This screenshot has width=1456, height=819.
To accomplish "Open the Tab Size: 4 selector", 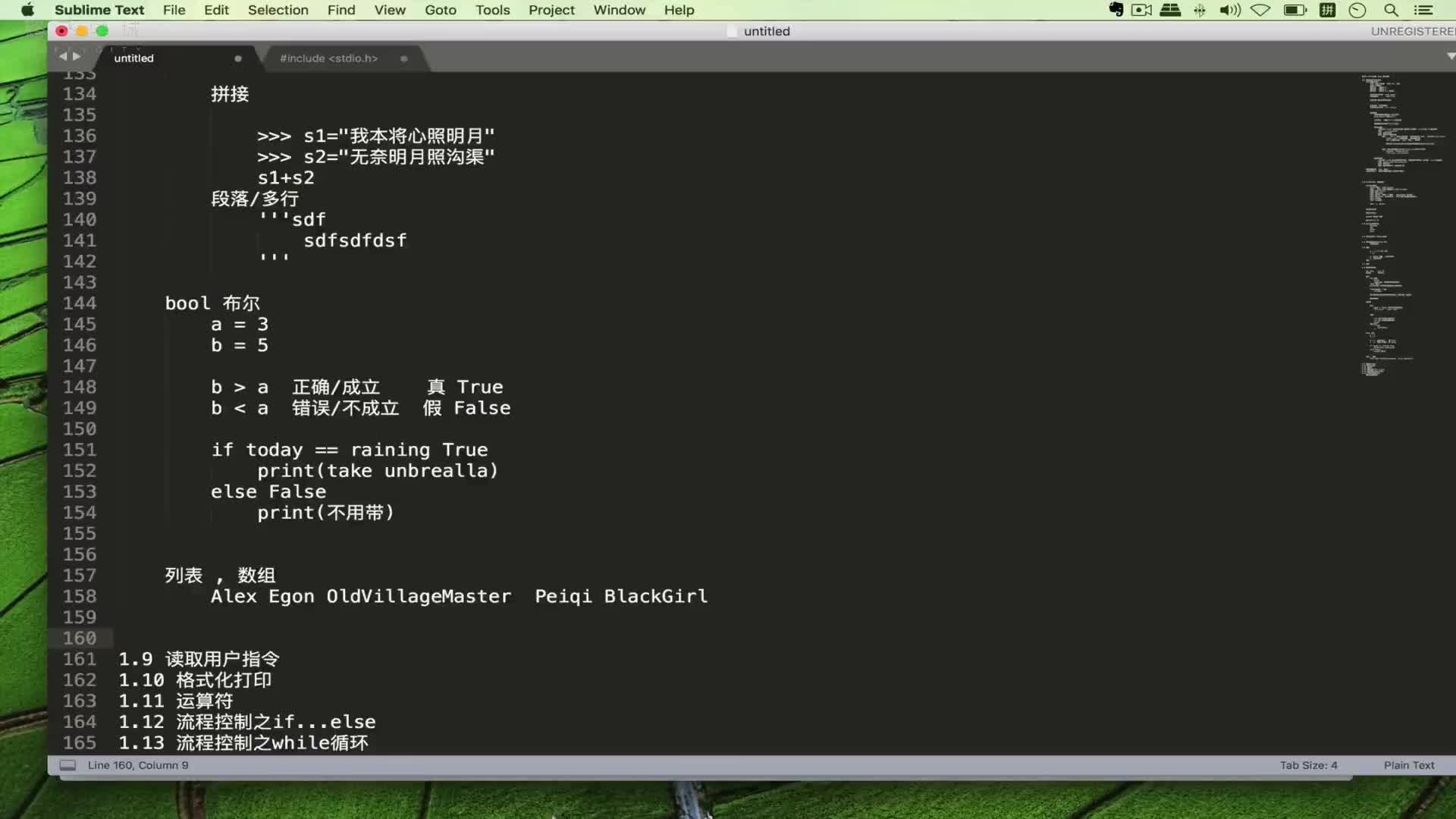I will pos(1309,765).
